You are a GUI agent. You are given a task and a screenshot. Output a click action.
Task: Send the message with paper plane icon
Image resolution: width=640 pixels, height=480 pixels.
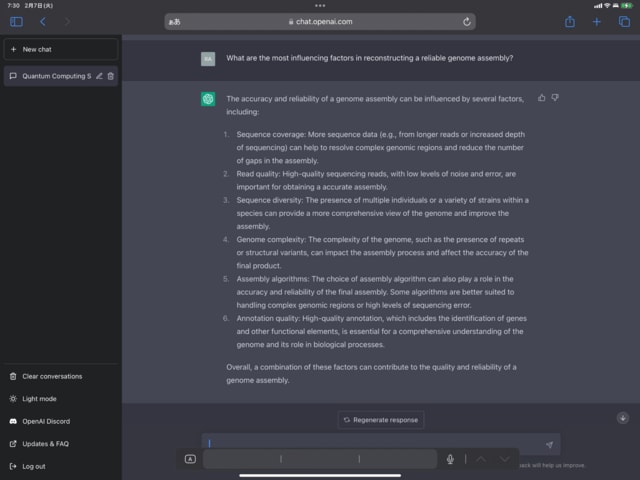point(549,444)
